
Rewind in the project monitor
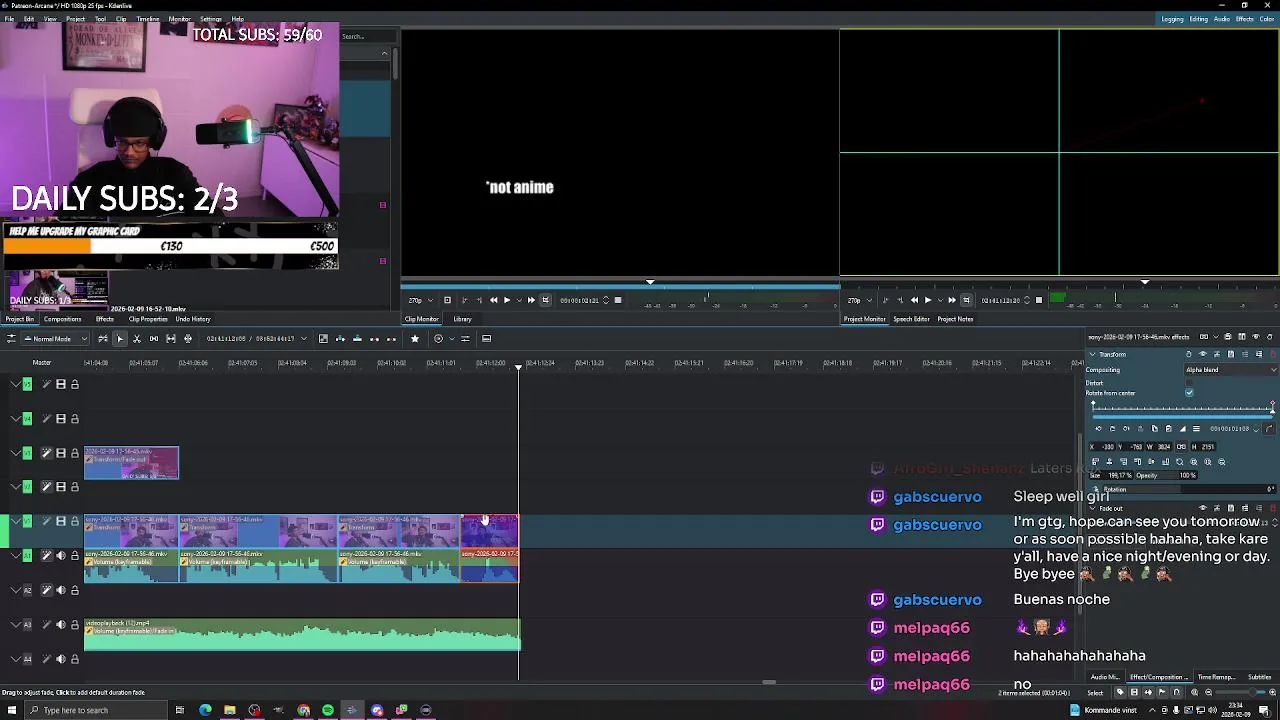914,300
